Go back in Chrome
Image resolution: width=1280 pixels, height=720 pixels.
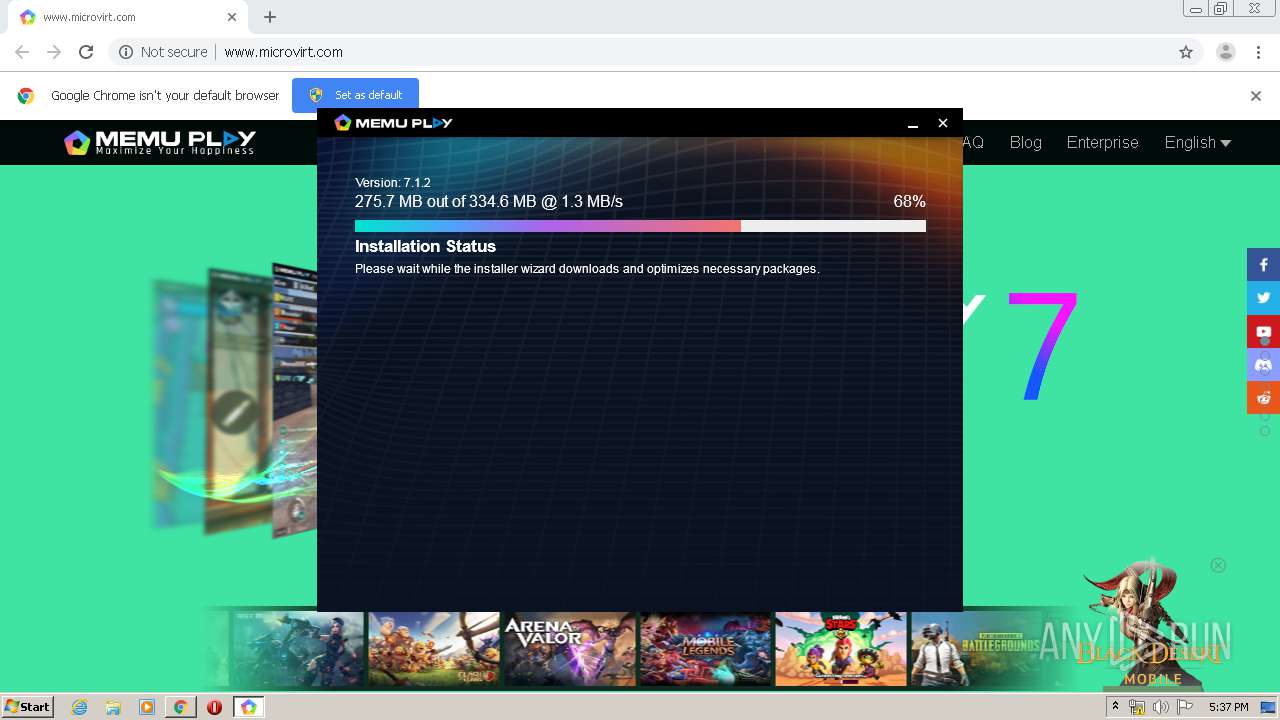(x=22, y=52)
